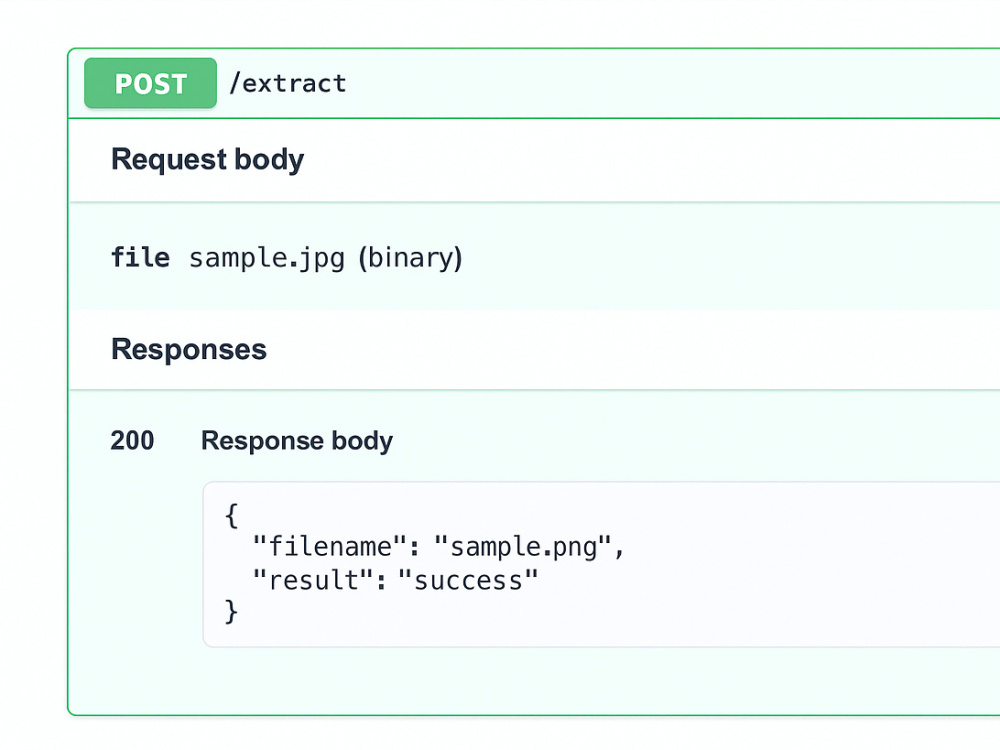
Task: Click the file parameter label
Action: 140,258
